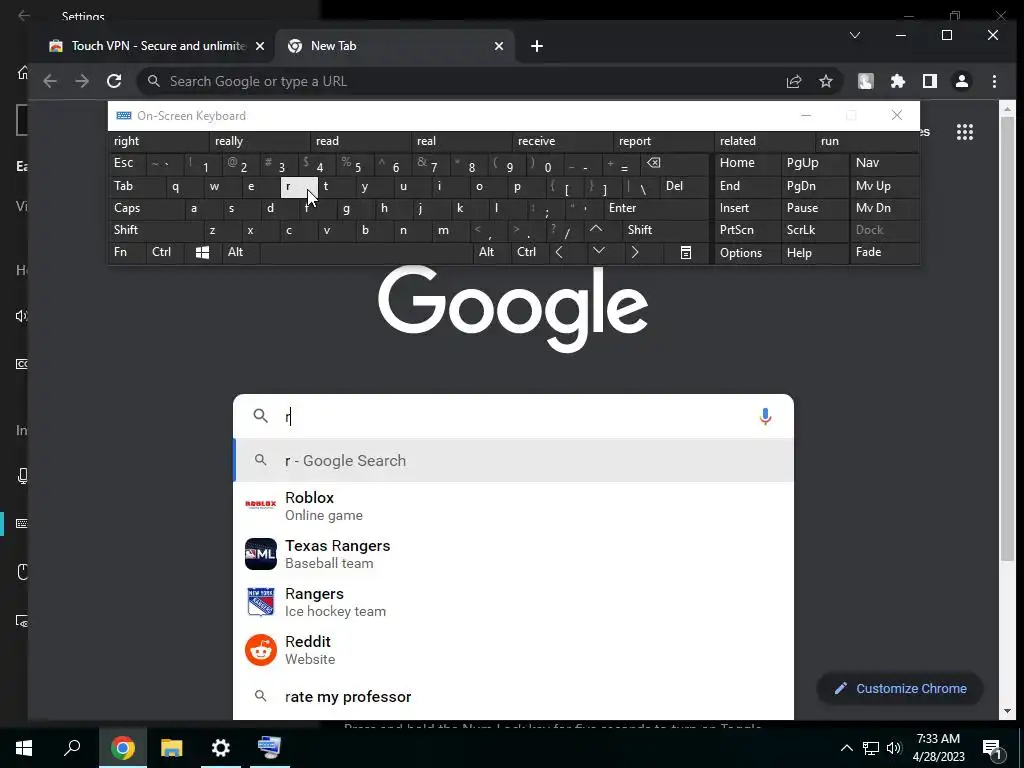This screenshot has height=768, width=1024.
Task: Toggle the left Alt key
Action: 240,252
